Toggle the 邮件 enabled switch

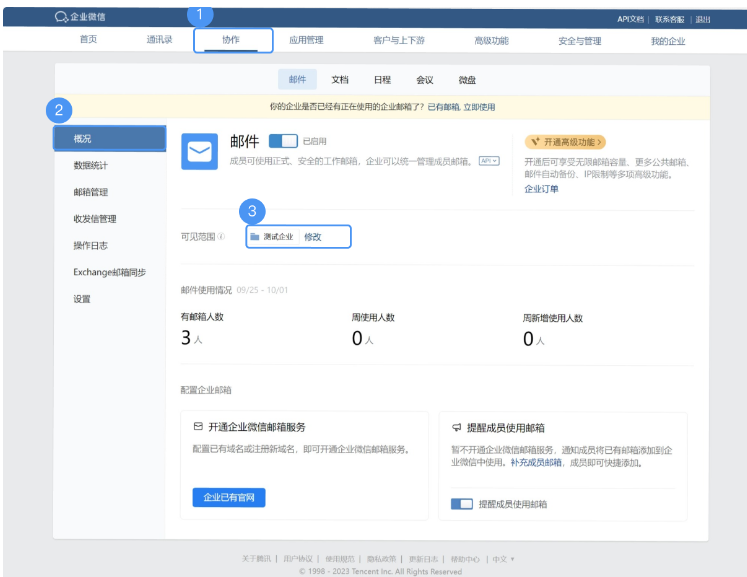[x=284, y=142]
